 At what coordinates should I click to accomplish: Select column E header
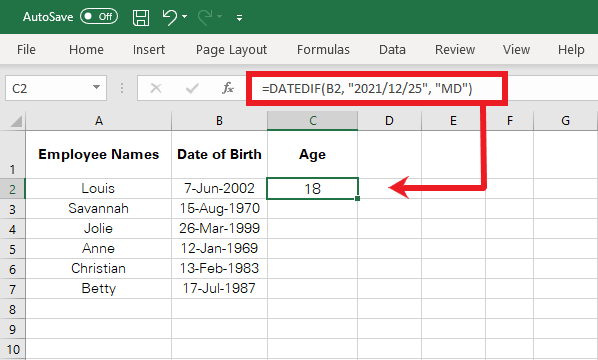point(453,121)
